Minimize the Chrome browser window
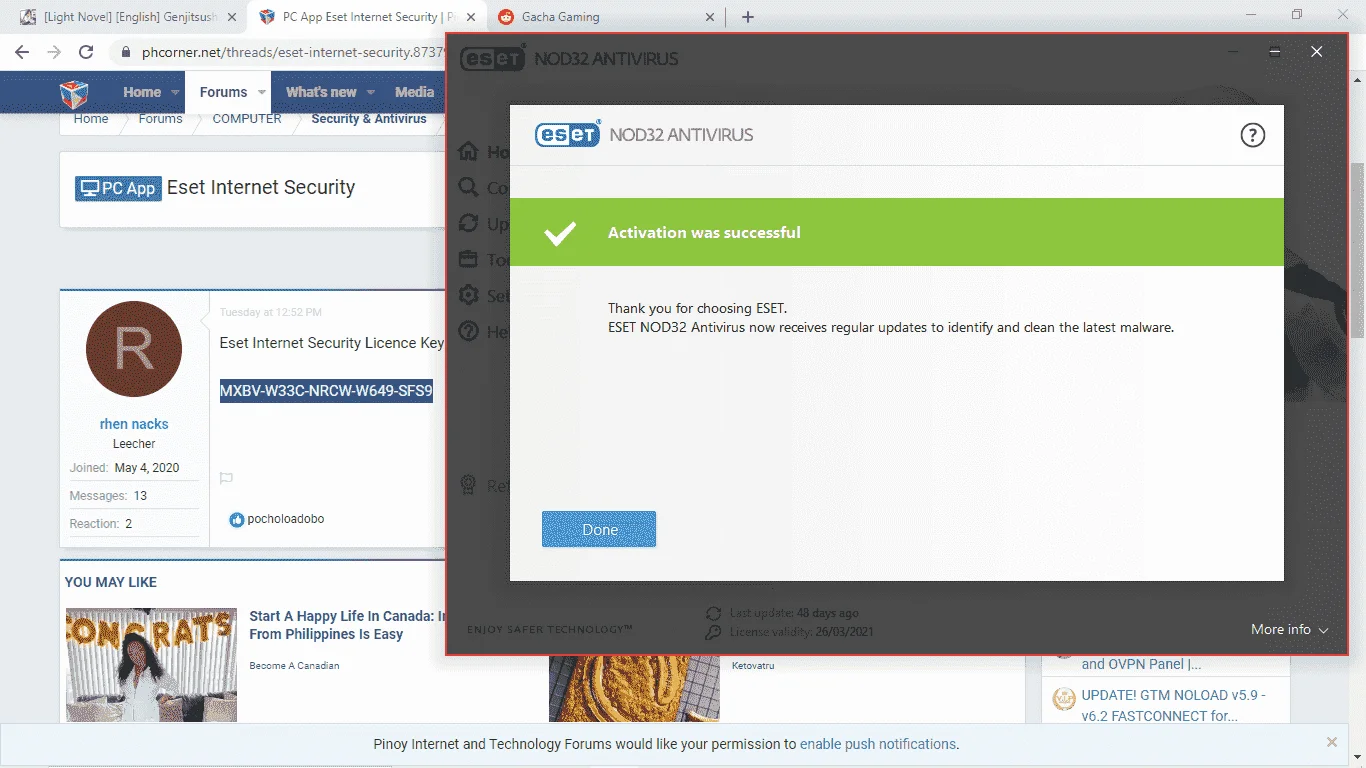The width and height of the screenshot is (1366, 768). point(1250,15)
